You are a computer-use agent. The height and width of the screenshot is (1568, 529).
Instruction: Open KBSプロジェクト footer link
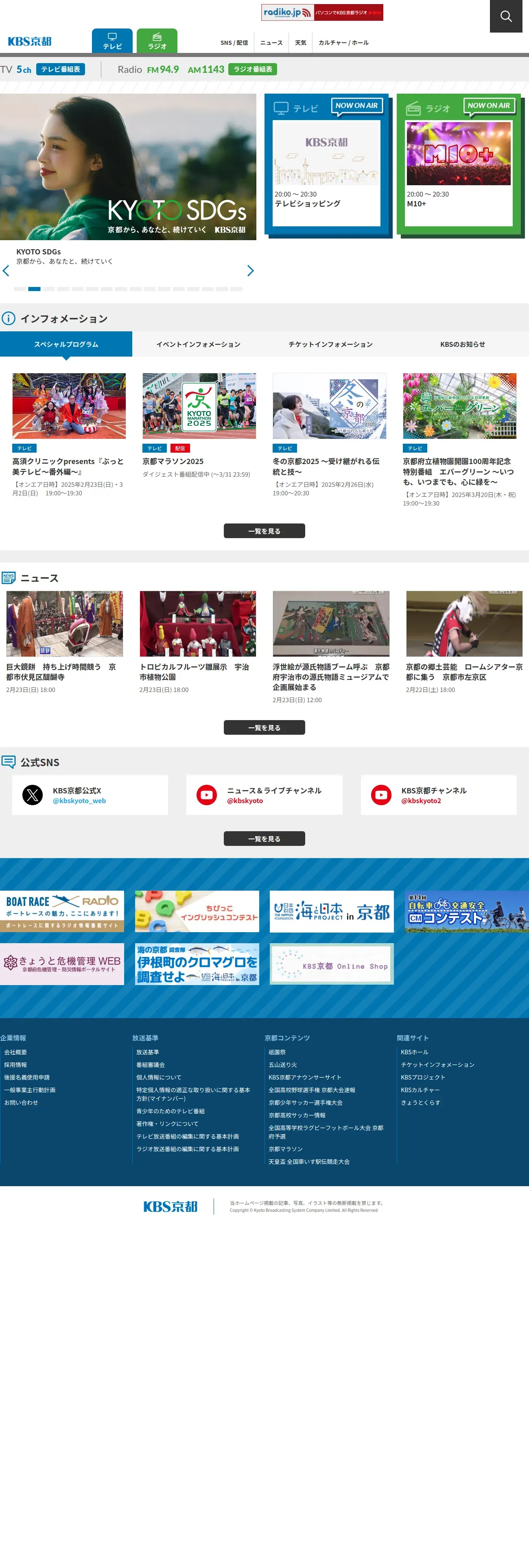[x=422, y=1077]
